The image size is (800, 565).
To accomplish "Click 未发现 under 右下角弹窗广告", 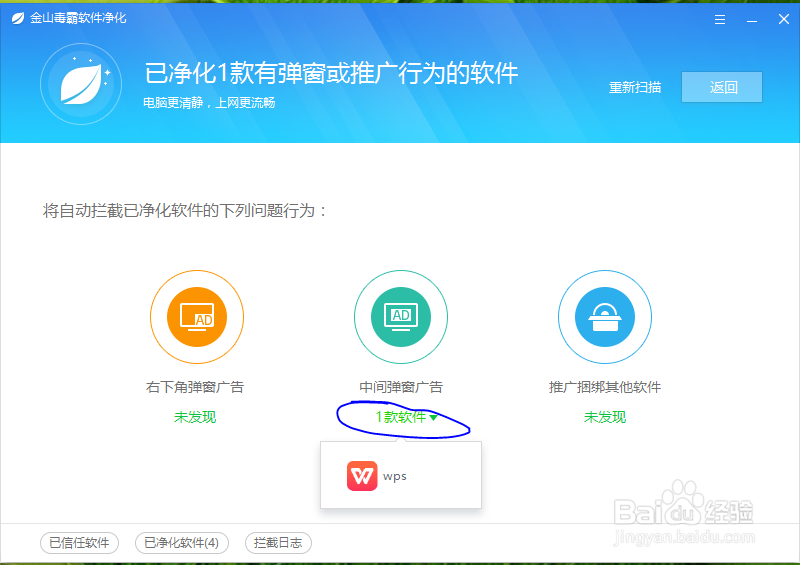I will pos(195,417).
